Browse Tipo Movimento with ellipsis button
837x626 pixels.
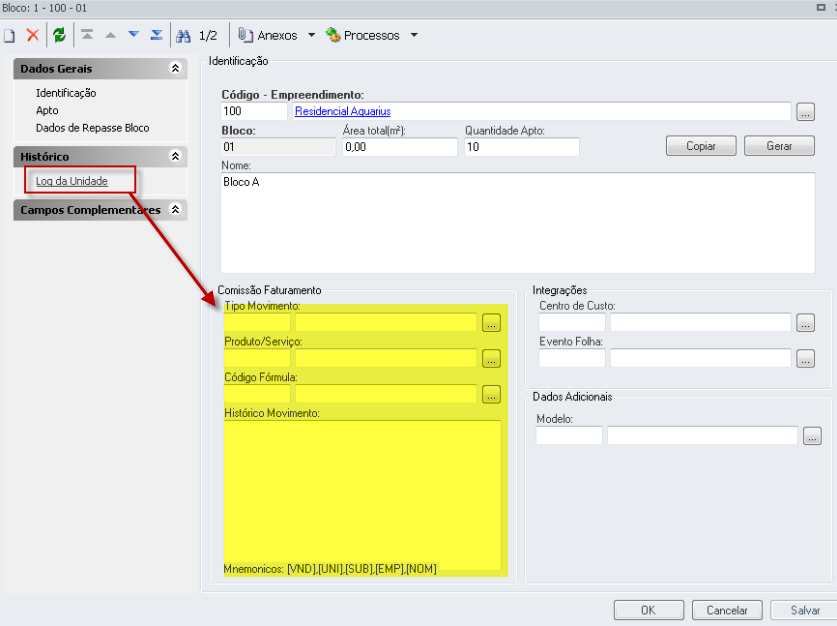tap(491, 323)
